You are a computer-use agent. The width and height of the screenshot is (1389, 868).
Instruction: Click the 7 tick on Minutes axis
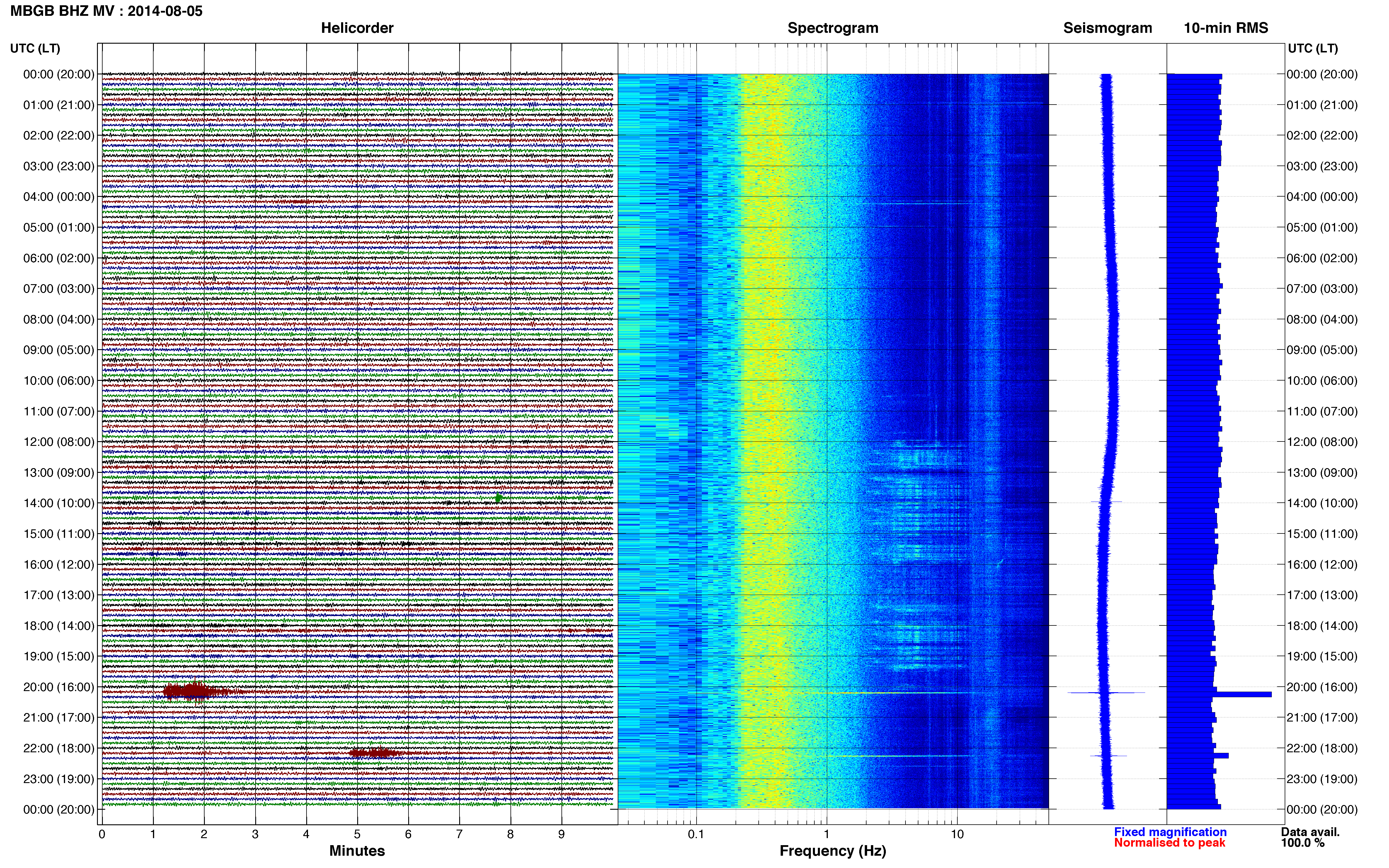[459, 834]
